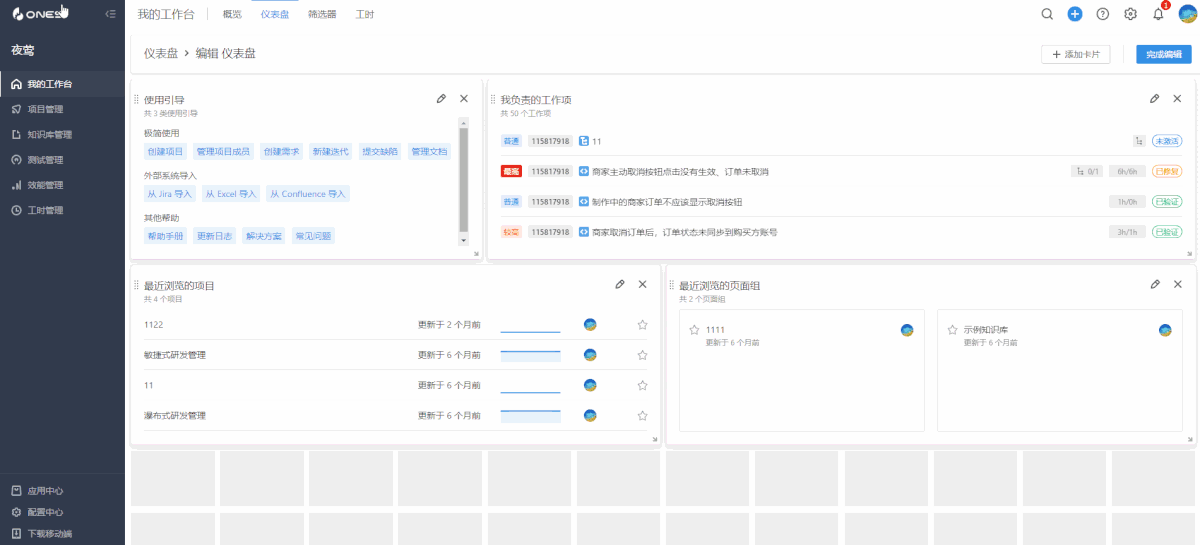Edit the 最近浏览的页面组 card
1200x545 pixels.
point(1155,284)
